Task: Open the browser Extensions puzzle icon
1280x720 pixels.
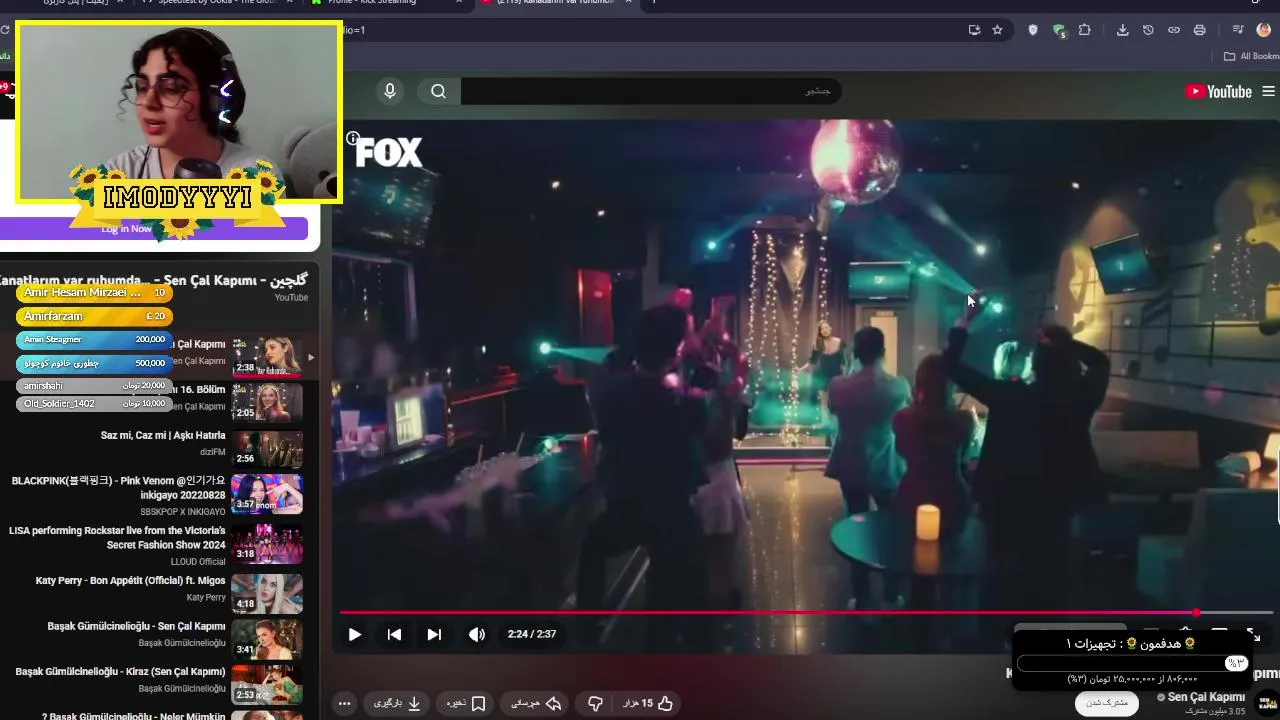Action: pos(1085,30)
